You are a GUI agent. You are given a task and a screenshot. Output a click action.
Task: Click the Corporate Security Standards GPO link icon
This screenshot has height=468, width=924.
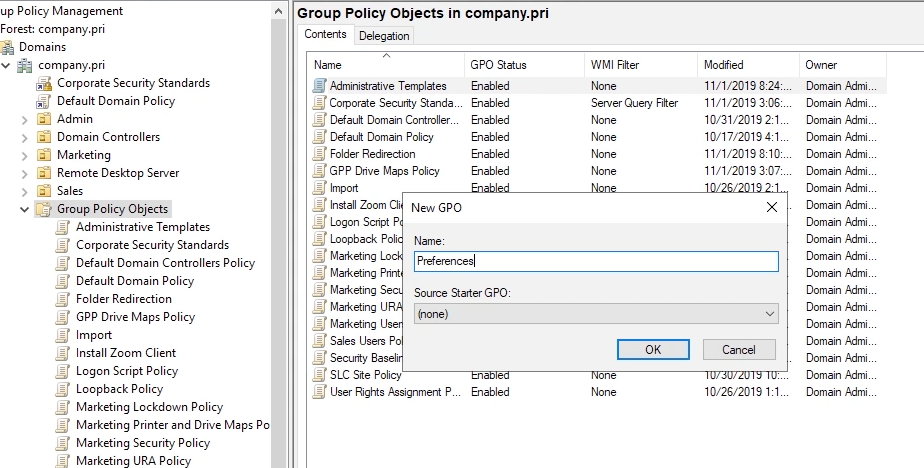click(x=43, y=83)
